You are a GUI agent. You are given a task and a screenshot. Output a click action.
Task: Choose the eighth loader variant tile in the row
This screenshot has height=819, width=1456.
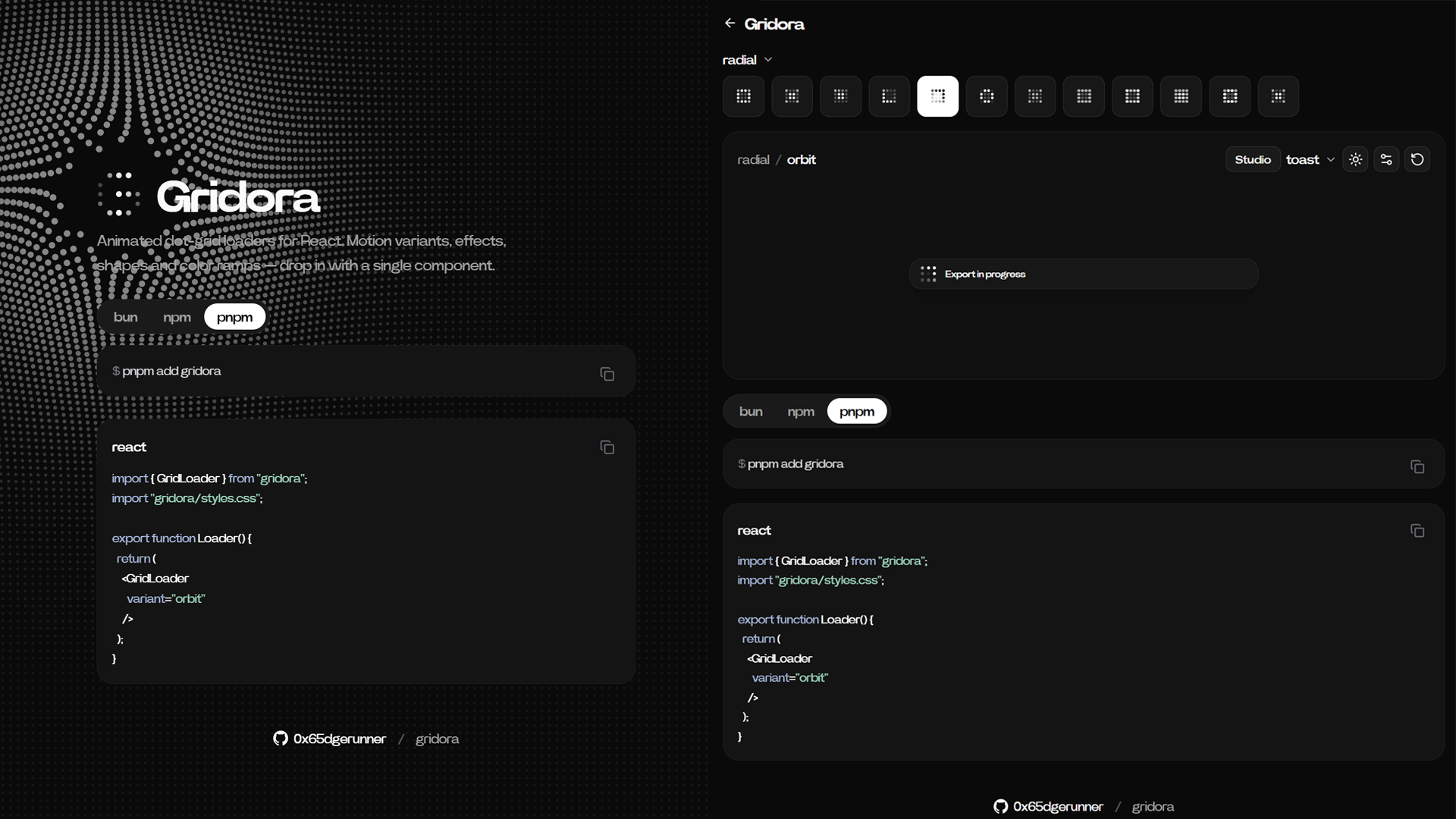tap(1084, 96)
